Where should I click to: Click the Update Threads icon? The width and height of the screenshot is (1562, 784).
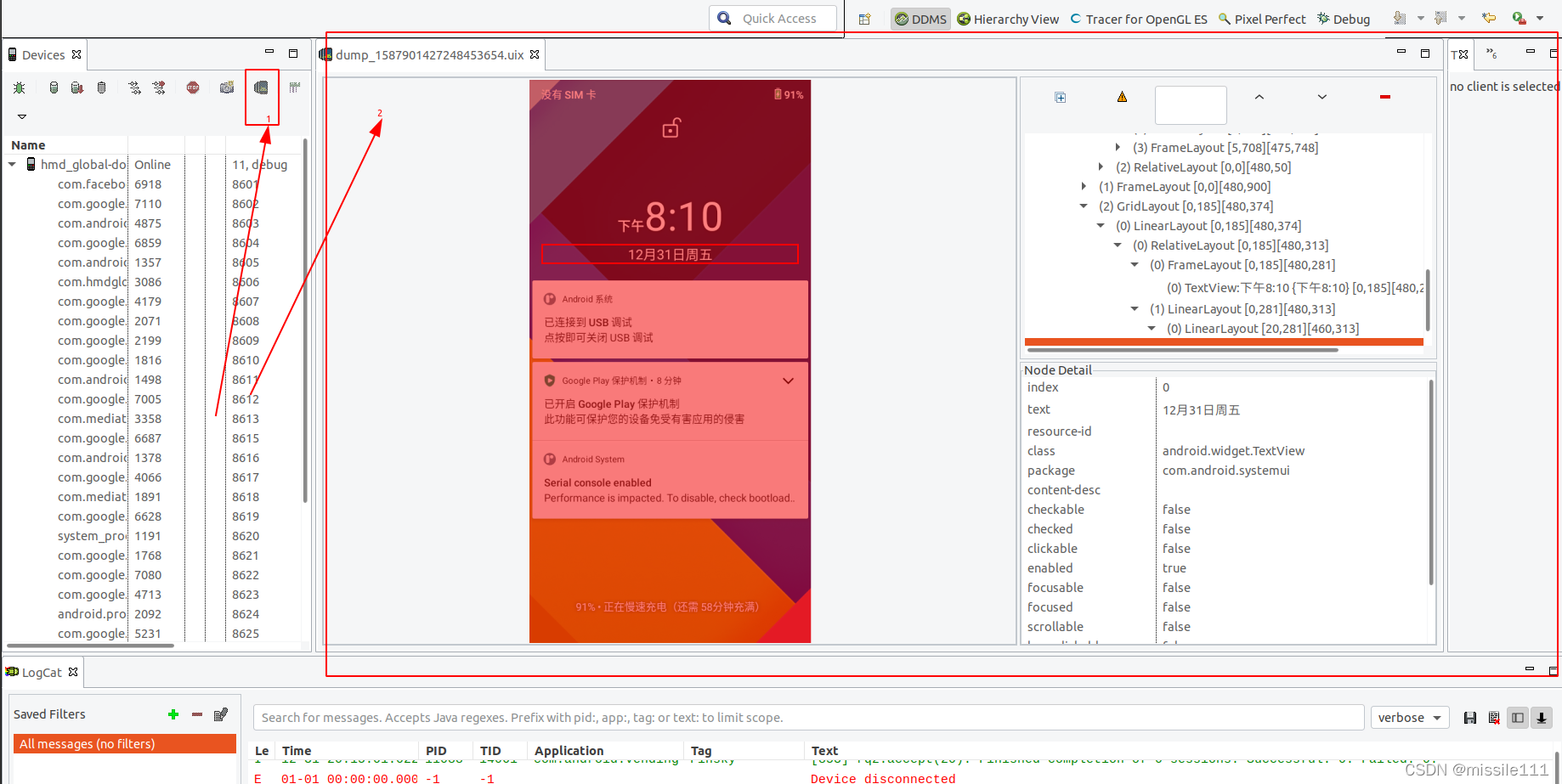click(133, 87)
